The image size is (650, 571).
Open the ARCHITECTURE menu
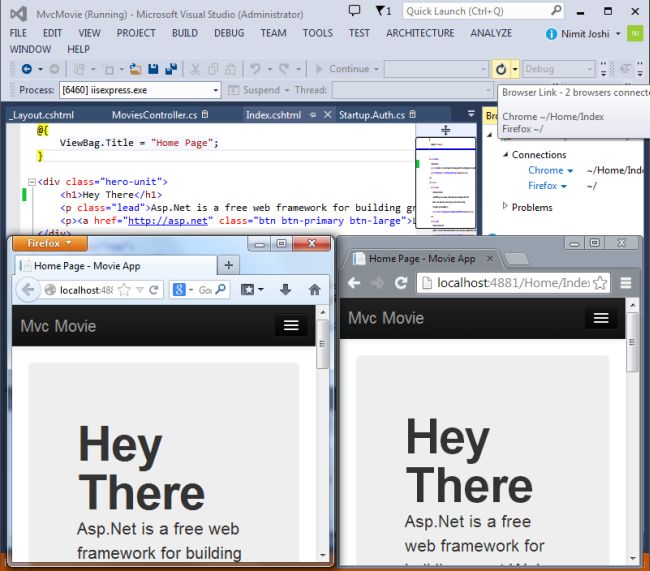coord(420,33)
